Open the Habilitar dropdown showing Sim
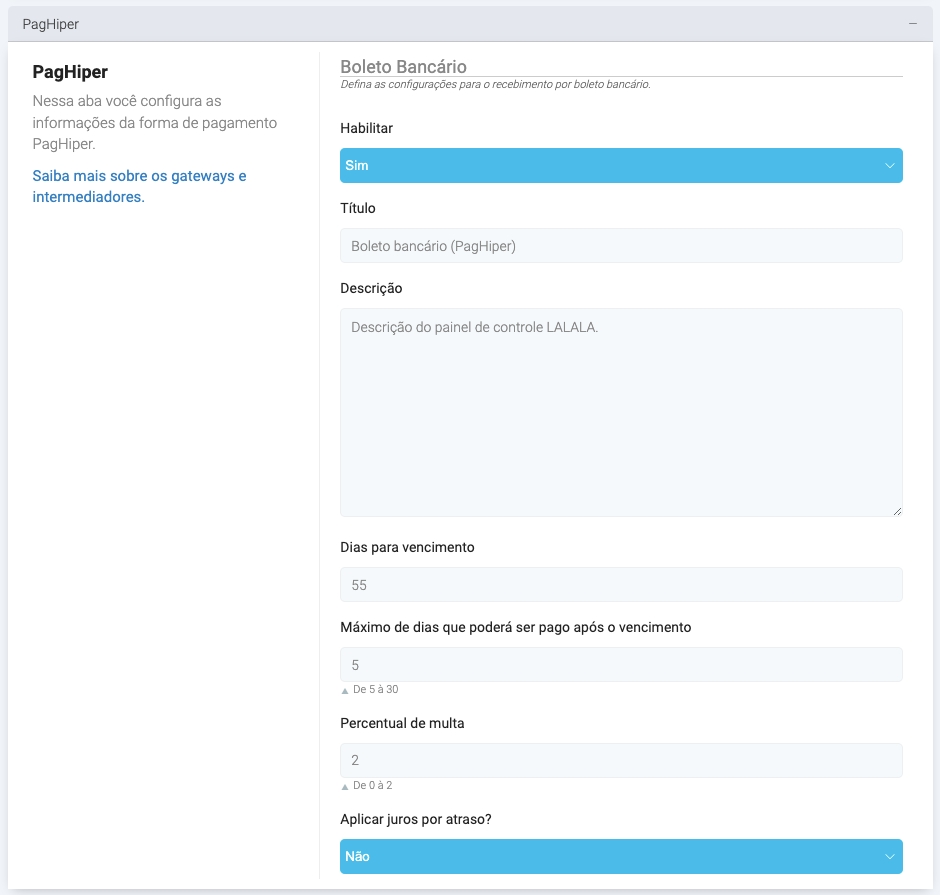The image size is (940, 895). [621, 166]
